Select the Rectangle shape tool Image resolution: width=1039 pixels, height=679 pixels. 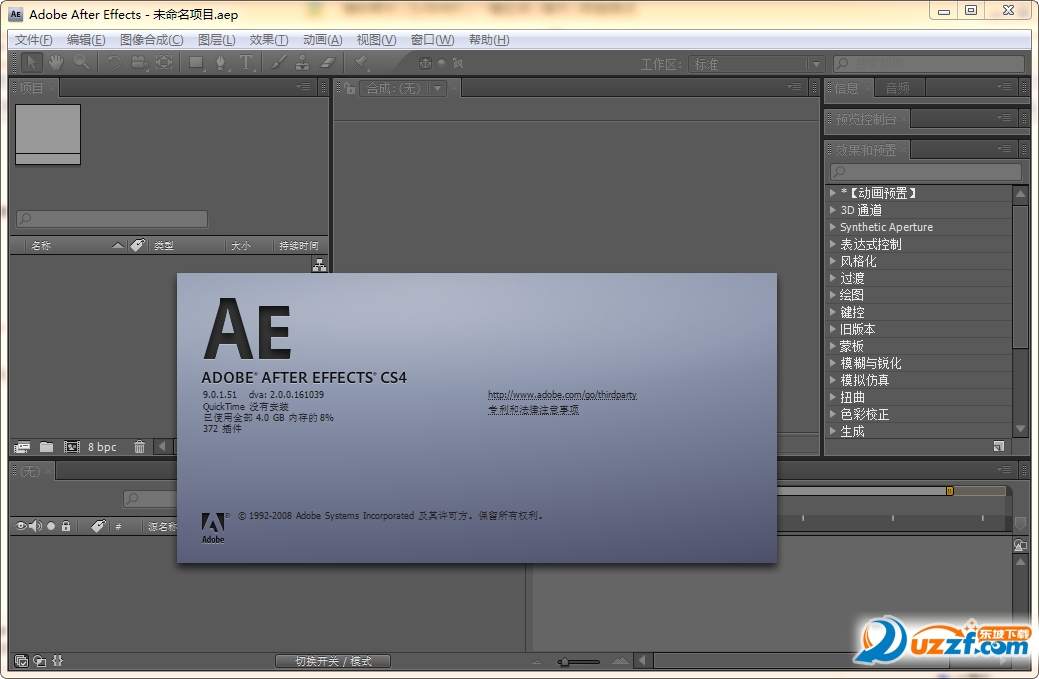(x=195, y=63)
